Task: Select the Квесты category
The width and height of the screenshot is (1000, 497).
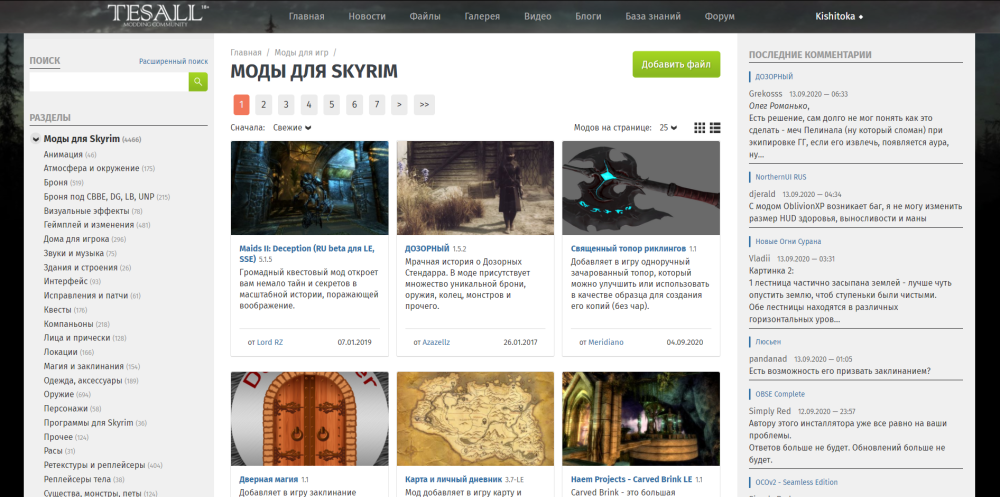Action: tap(57, 309)
